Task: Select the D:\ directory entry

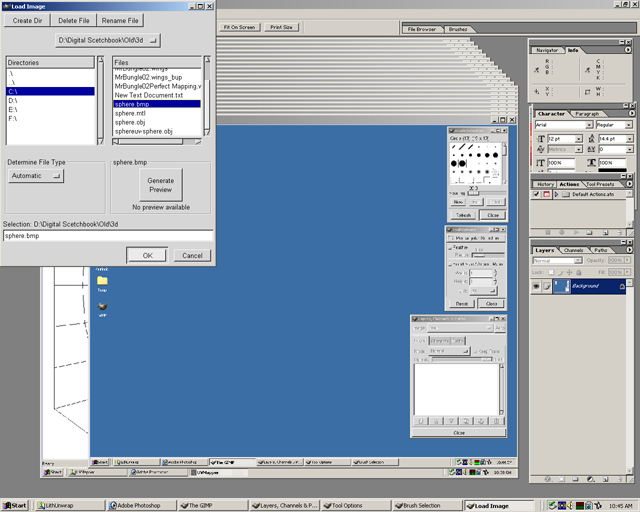Action: pyautogui.click(x=51, y=100)
